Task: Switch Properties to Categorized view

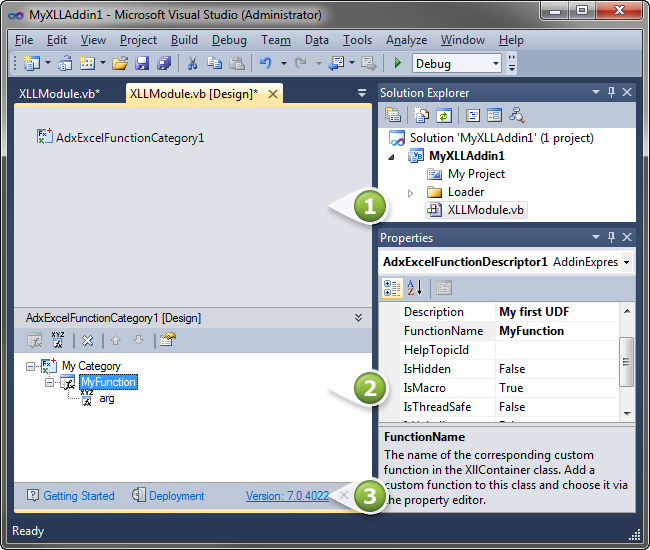Action: (392, 288)
